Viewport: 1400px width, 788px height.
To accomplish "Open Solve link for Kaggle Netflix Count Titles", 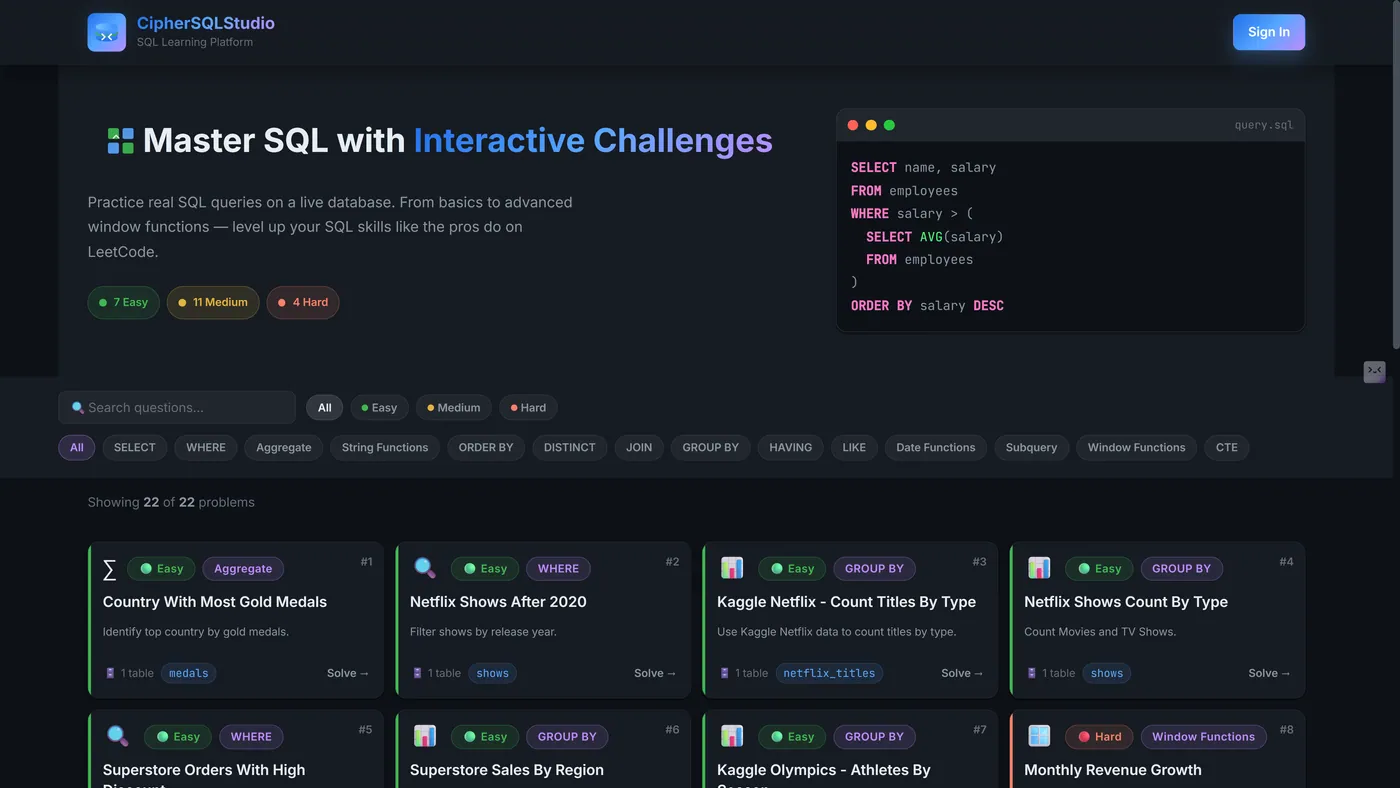I will point(962,673).
